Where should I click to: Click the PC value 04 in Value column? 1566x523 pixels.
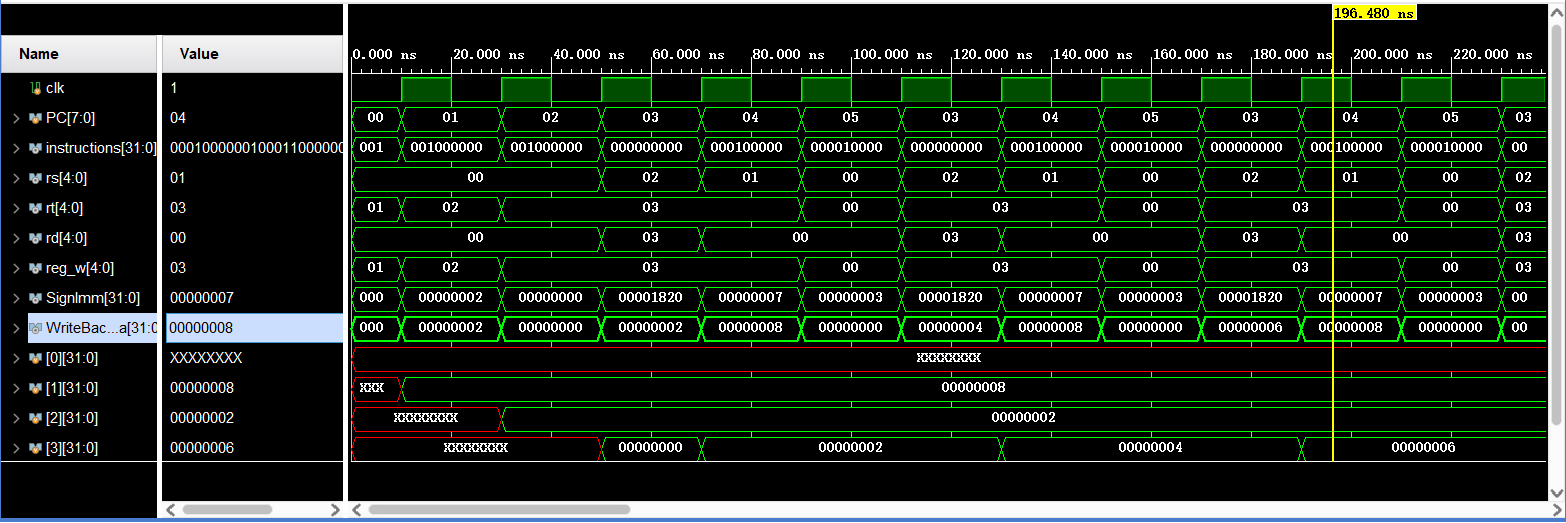178,118
